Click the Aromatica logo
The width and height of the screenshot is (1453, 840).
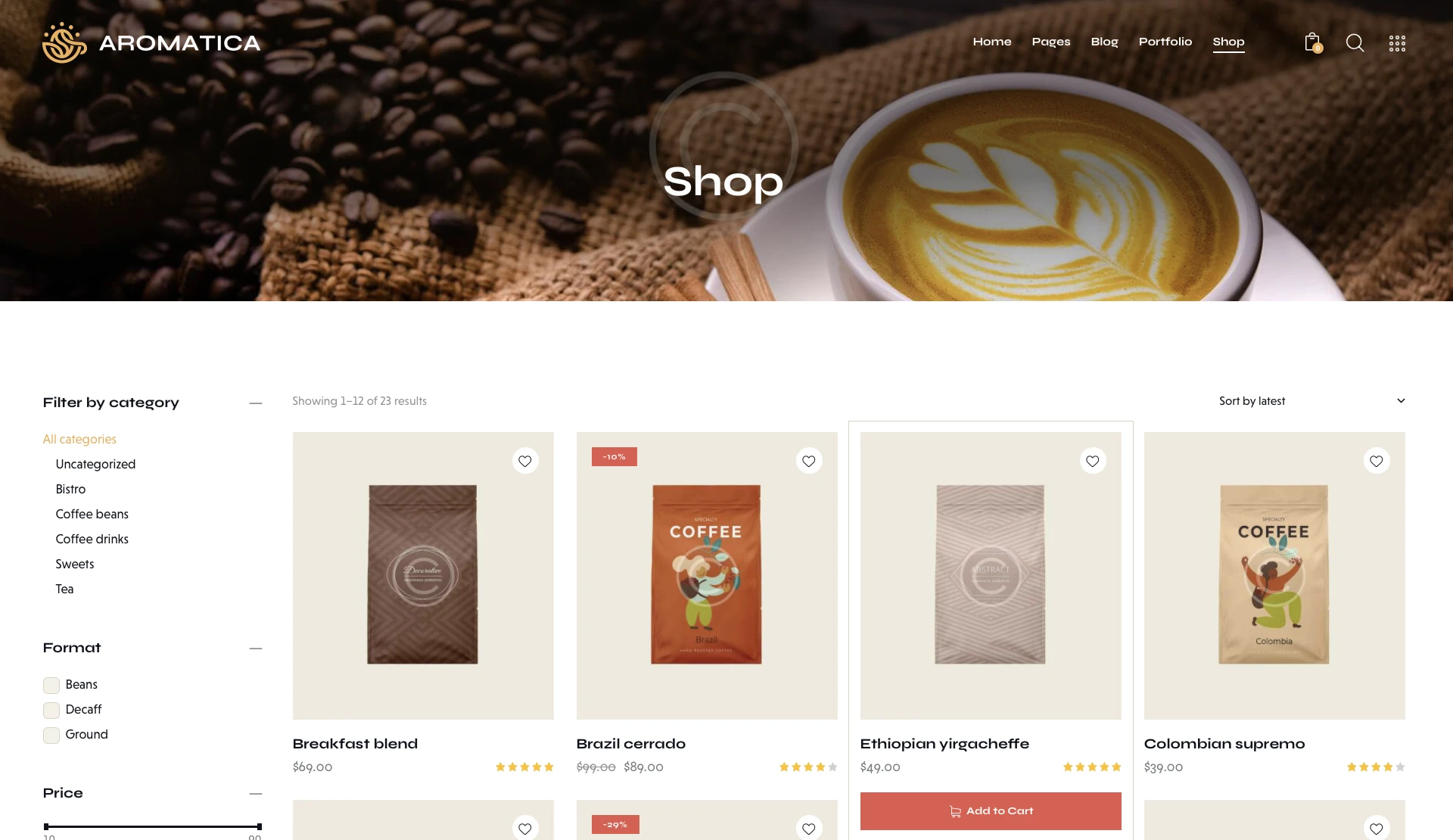(x=151, y=42)
